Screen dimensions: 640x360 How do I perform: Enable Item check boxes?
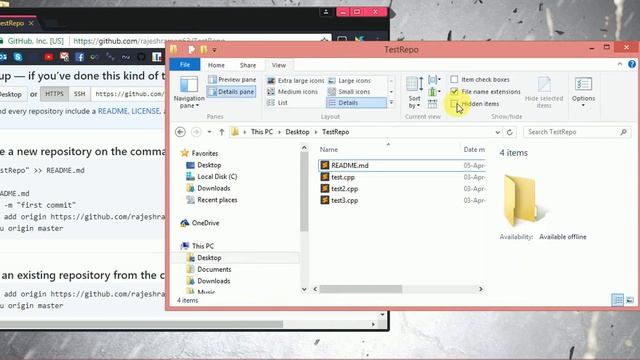point(454,79)
